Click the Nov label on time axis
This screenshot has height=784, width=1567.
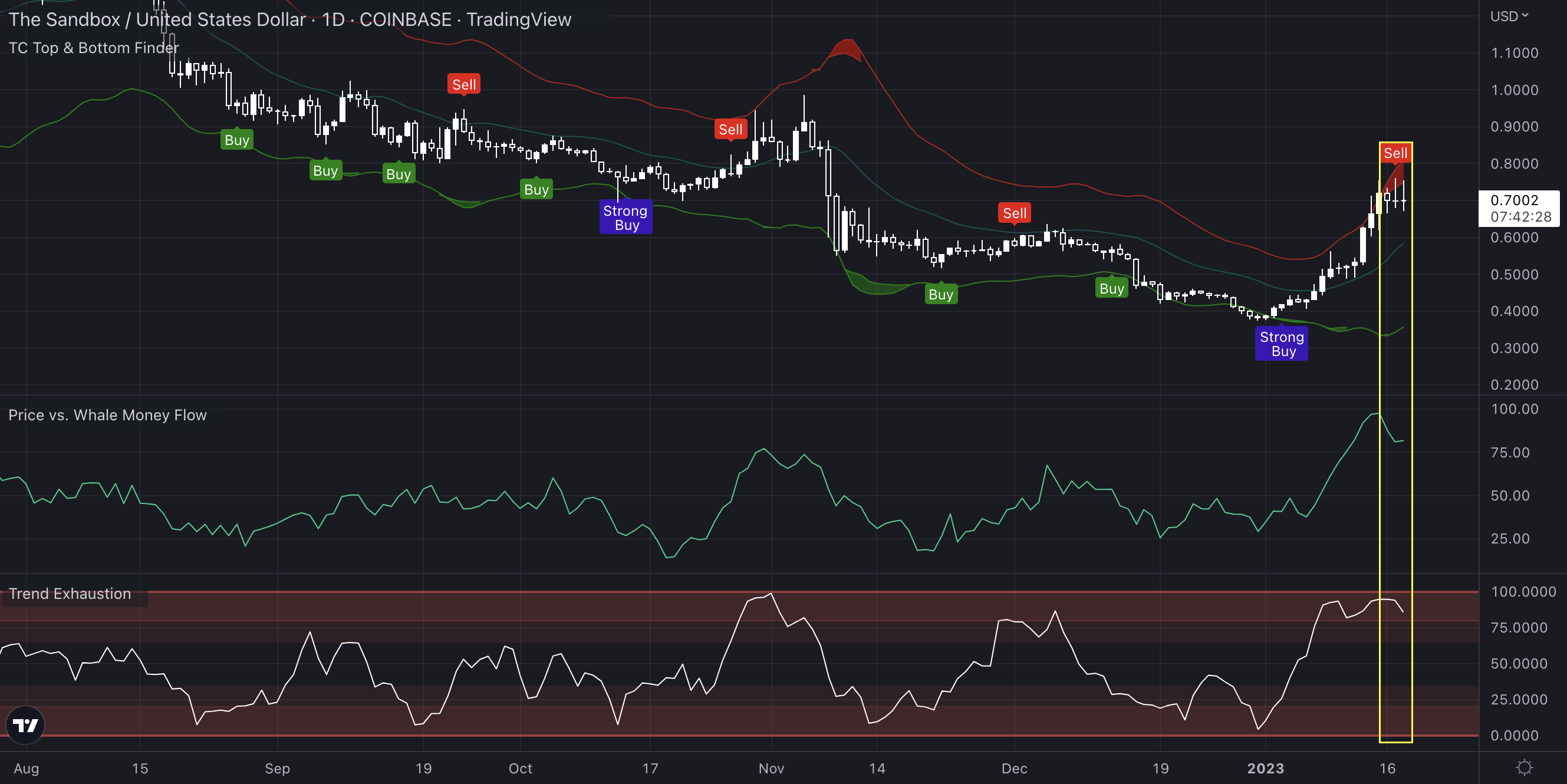pyautogui.click(x=771, y=768)
